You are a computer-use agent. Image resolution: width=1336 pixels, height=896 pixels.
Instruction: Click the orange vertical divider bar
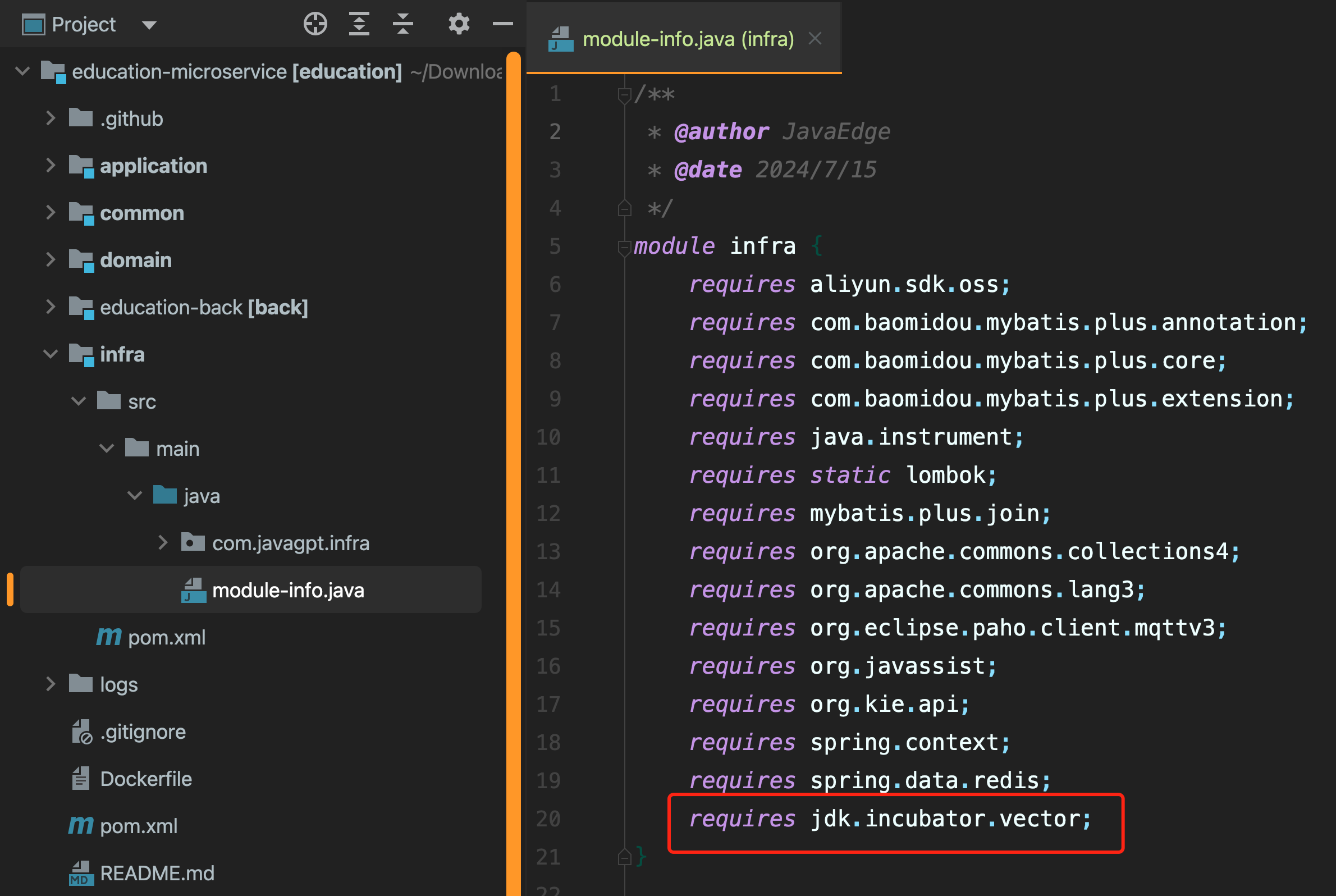click(513, 457)
